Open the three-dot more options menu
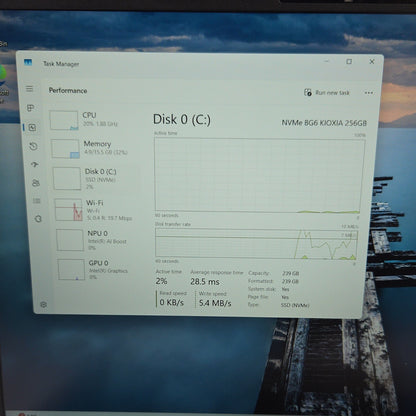The width and height of the screenshot is (416, 416). 369,93
